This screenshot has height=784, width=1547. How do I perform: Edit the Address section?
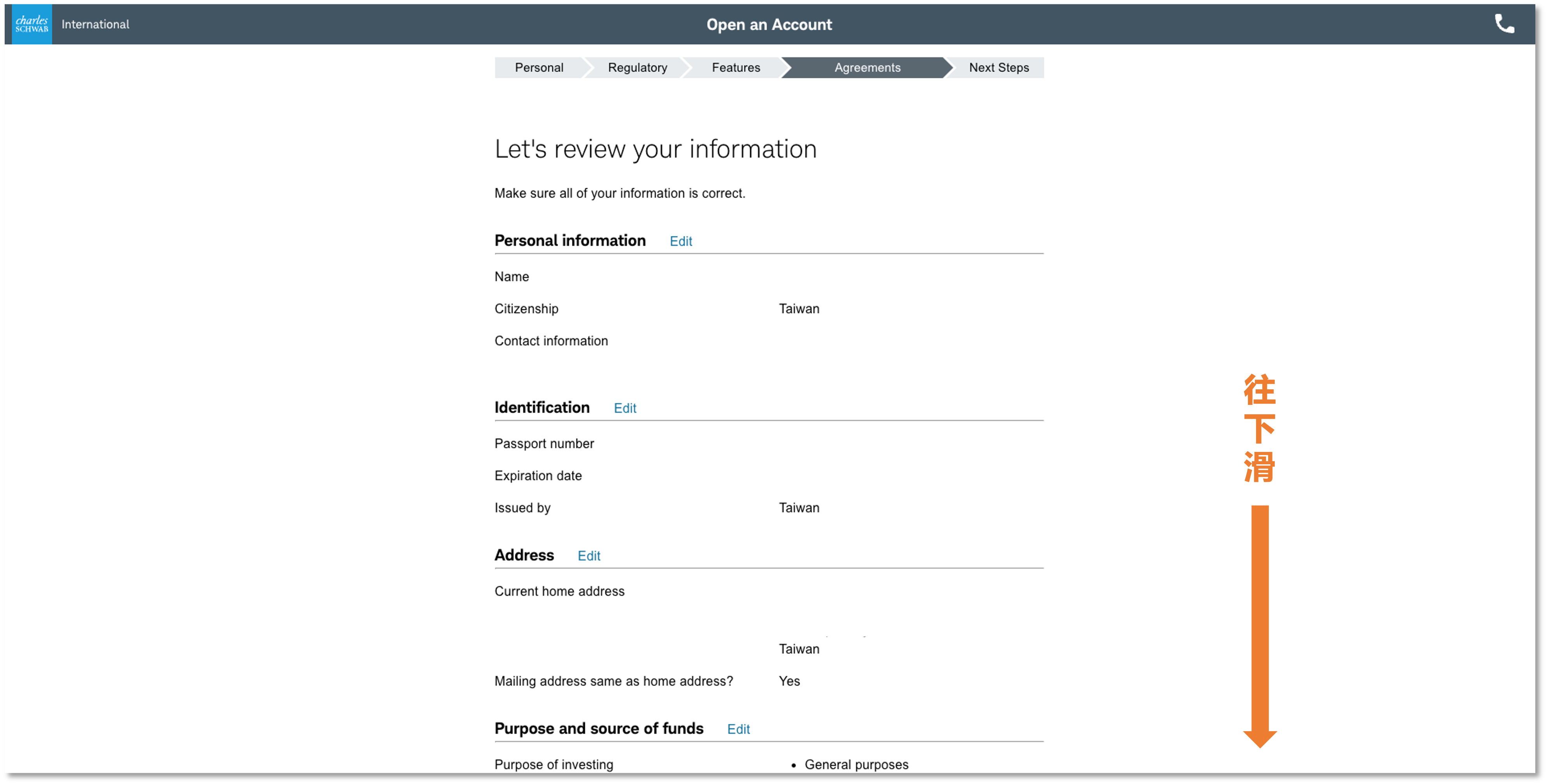[588, 556]
